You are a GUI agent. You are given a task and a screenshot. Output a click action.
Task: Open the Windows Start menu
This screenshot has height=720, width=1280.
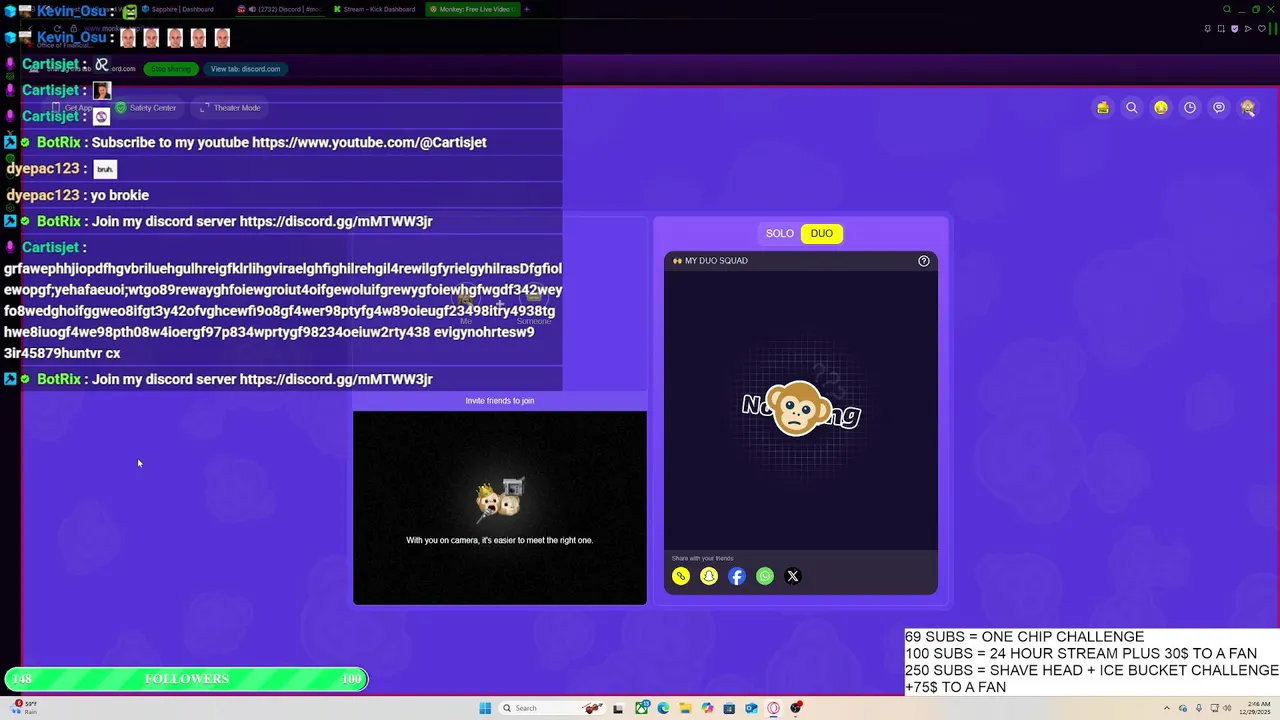click(485, 708)
